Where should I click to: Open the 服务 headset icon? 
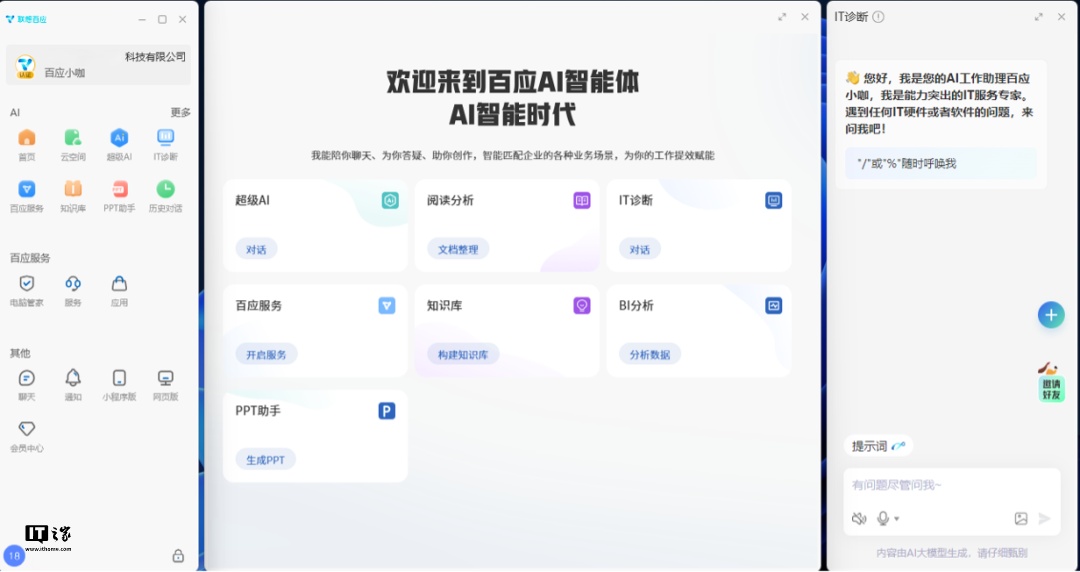pos(73,283)
